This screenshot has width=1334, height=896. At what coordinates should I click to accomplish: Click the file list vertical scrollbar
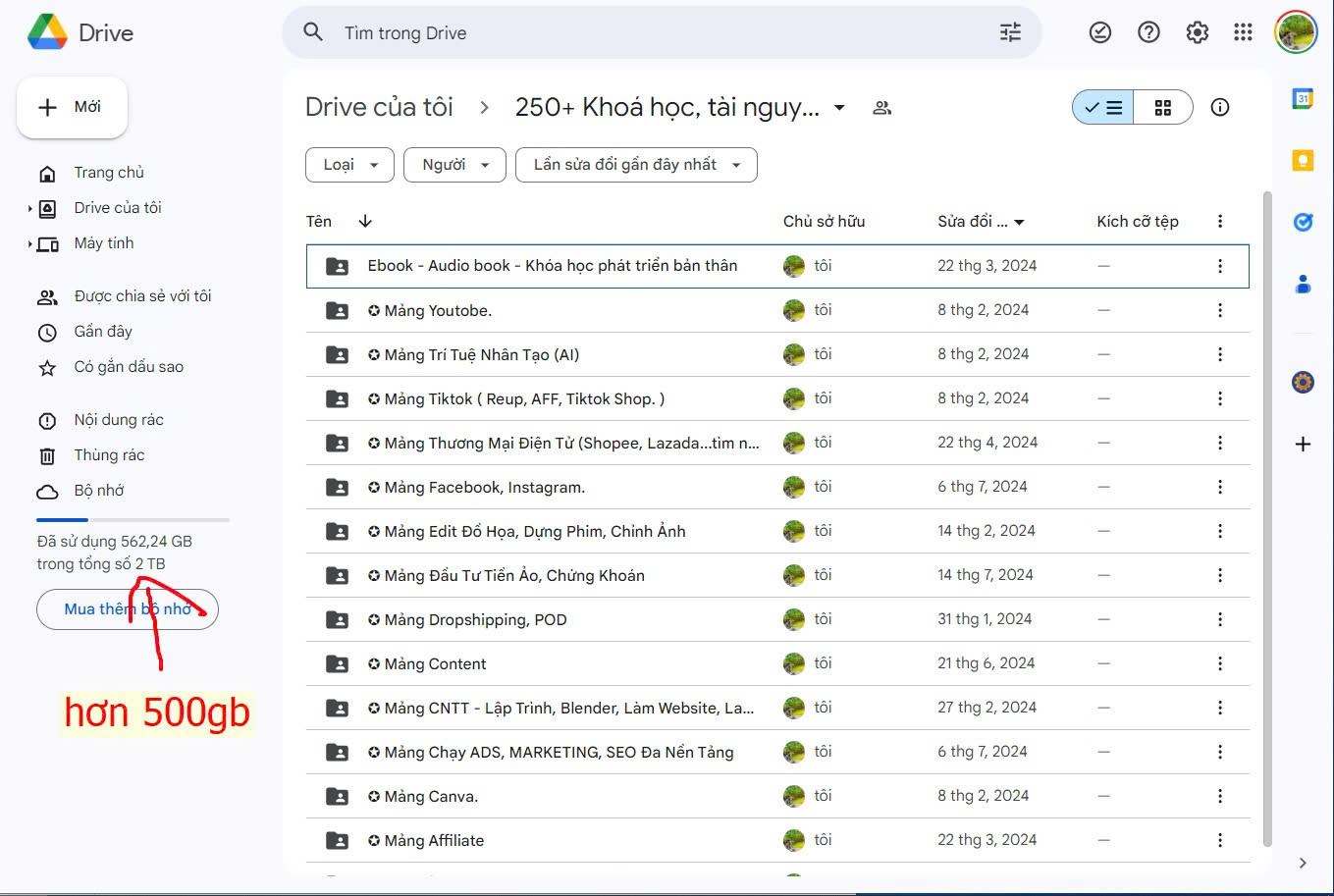[1267, 518]
